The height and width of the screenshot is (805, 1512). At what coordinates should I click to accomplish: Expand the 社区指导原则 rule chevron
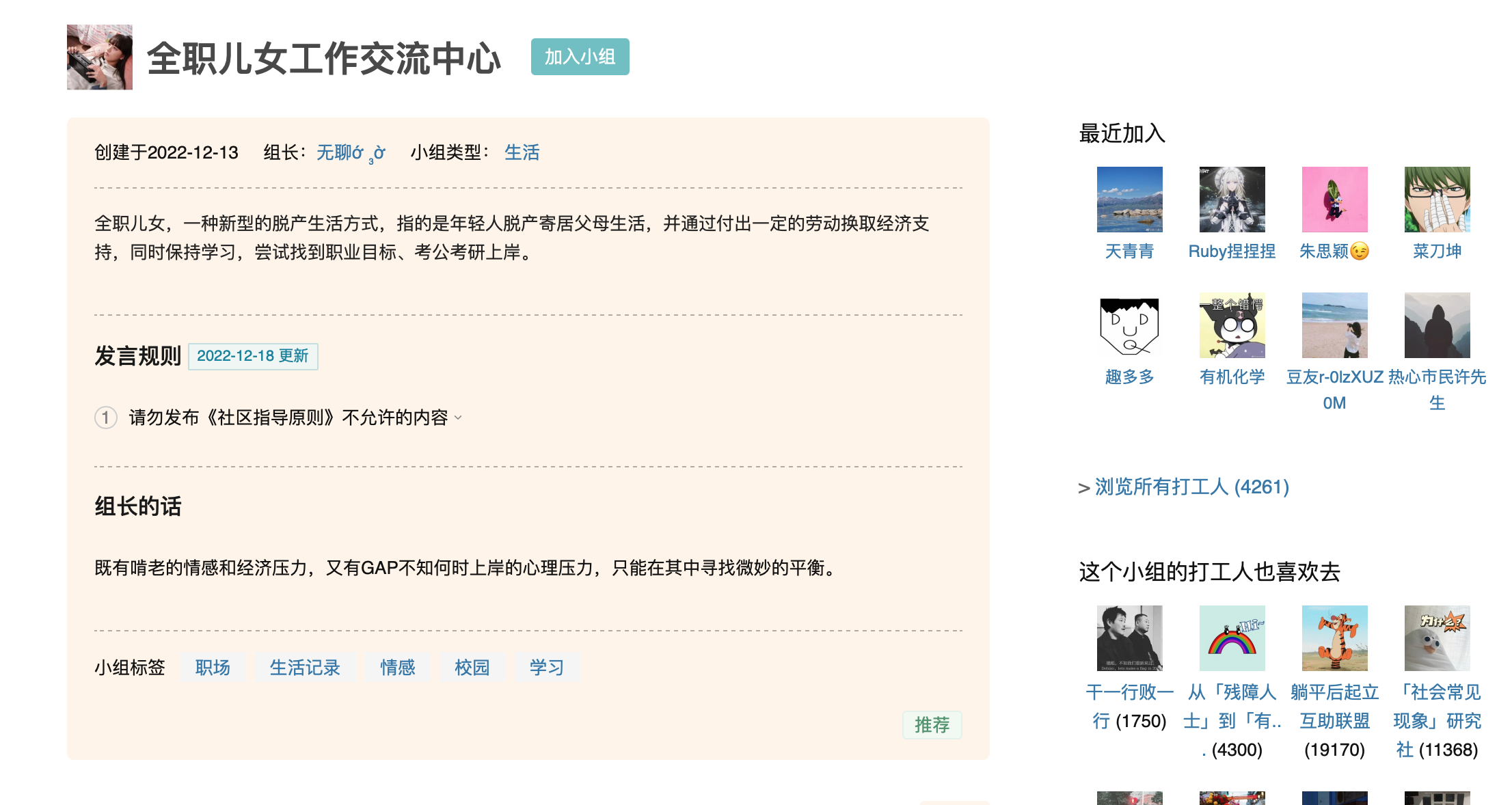tap(458, 418)
